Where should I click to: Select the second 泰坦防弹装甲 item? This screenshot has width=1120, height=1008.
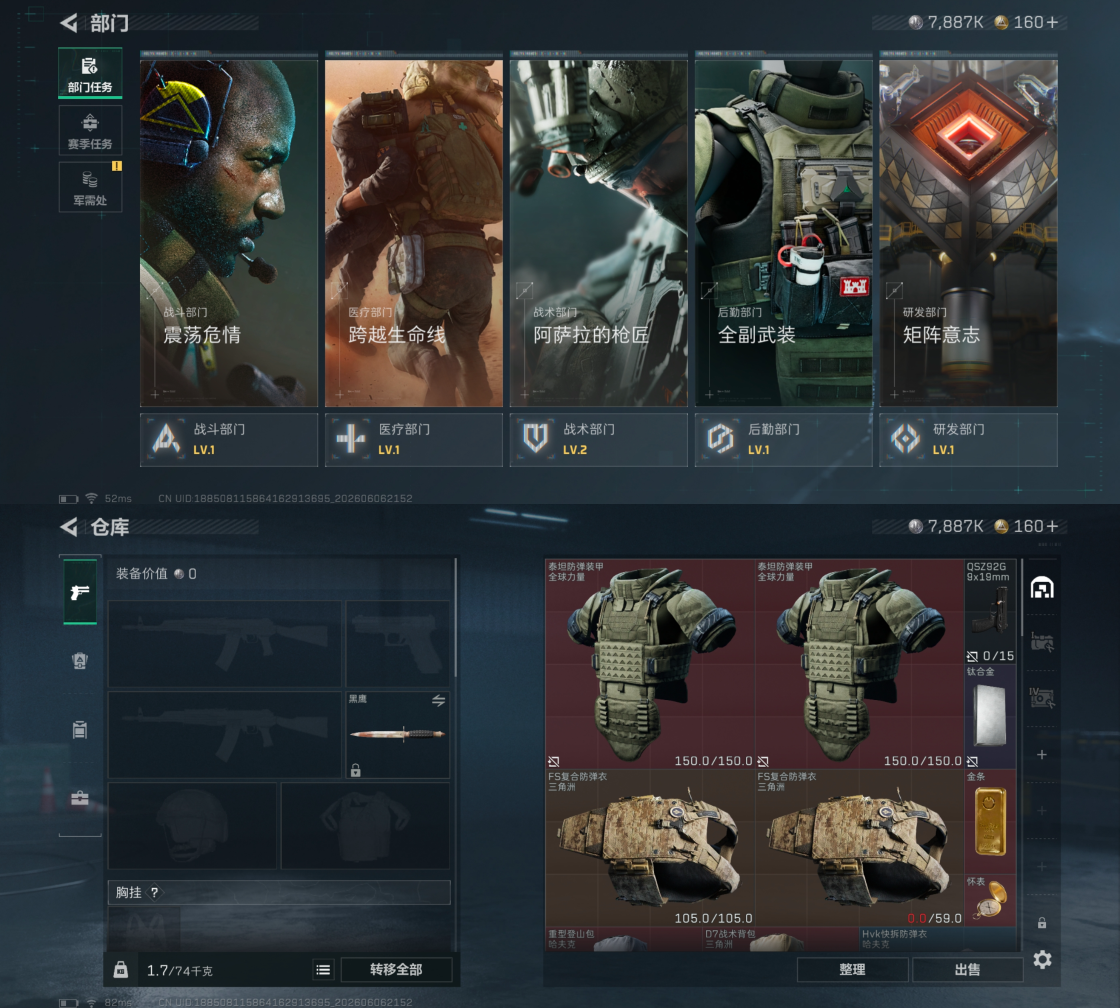click(x=859, y=664)
